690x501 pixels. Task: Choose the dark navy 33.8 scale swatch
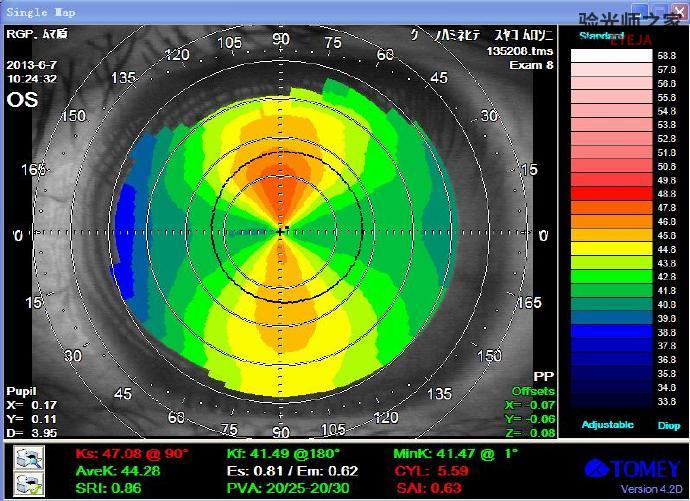coord(611,401)
